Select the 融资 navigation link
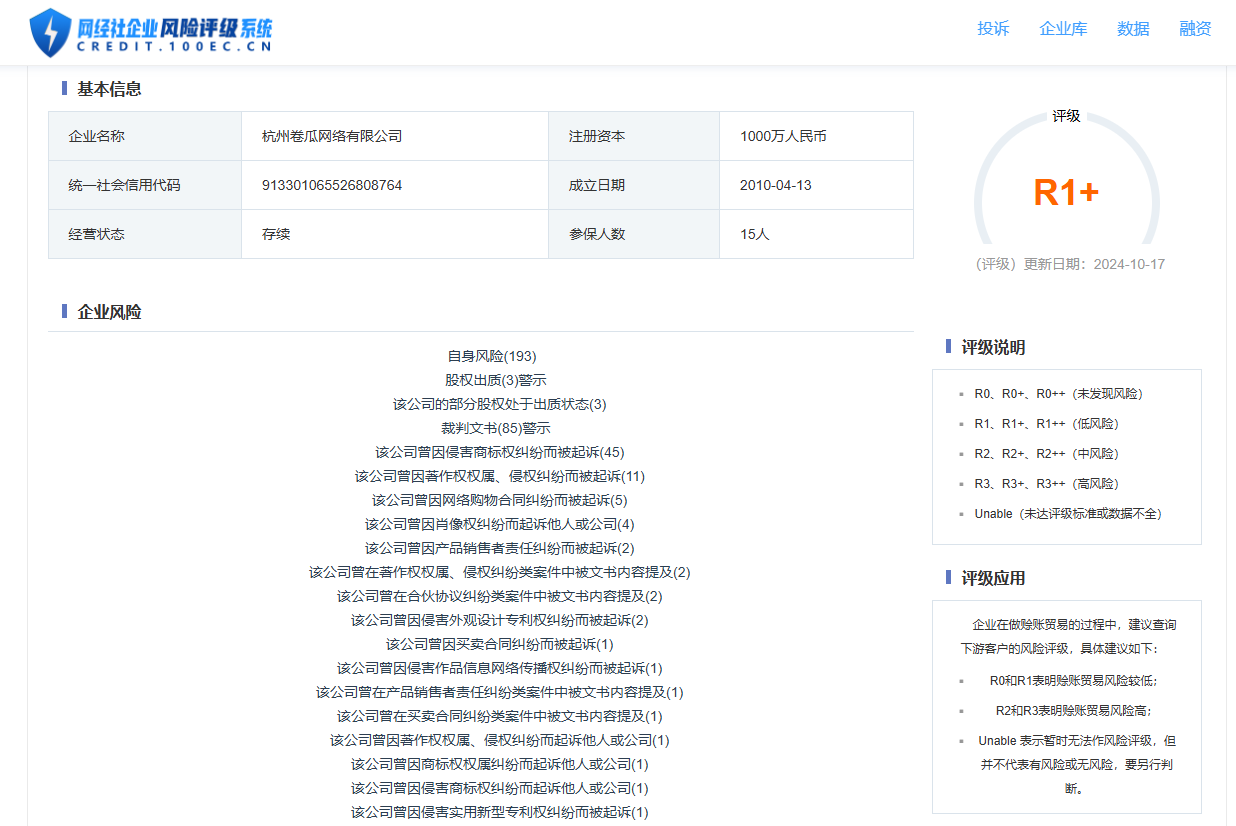 pyautogui.click(x=1195, y=29)
